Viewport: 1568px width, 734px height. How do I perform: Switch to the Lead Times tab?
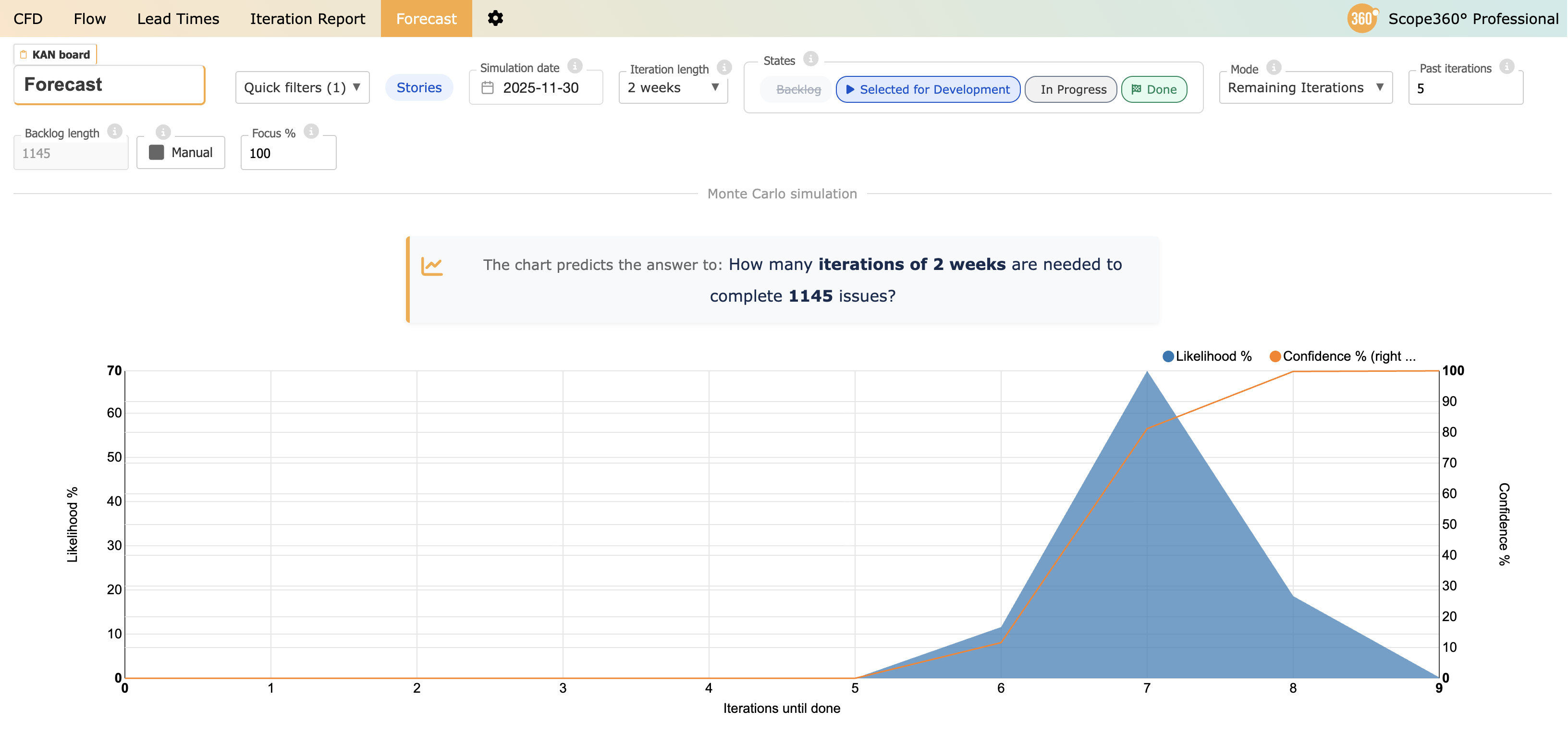point(178,19)
